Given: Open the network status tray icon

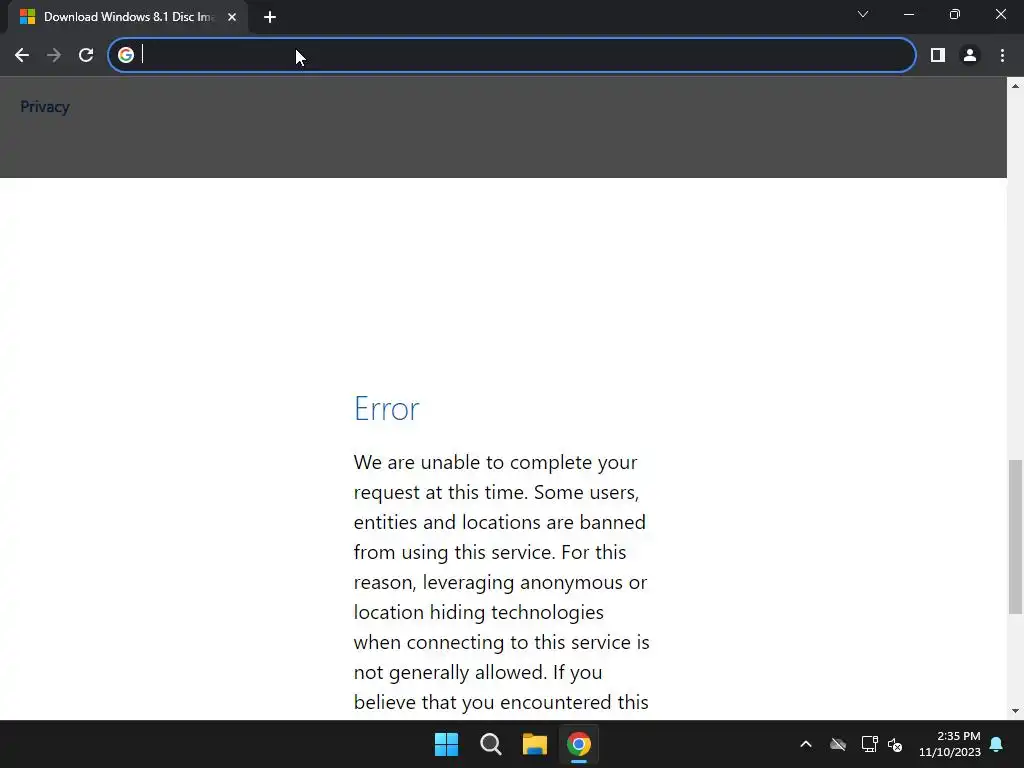Looking at the screenshot, I should [x=869, y=744].
